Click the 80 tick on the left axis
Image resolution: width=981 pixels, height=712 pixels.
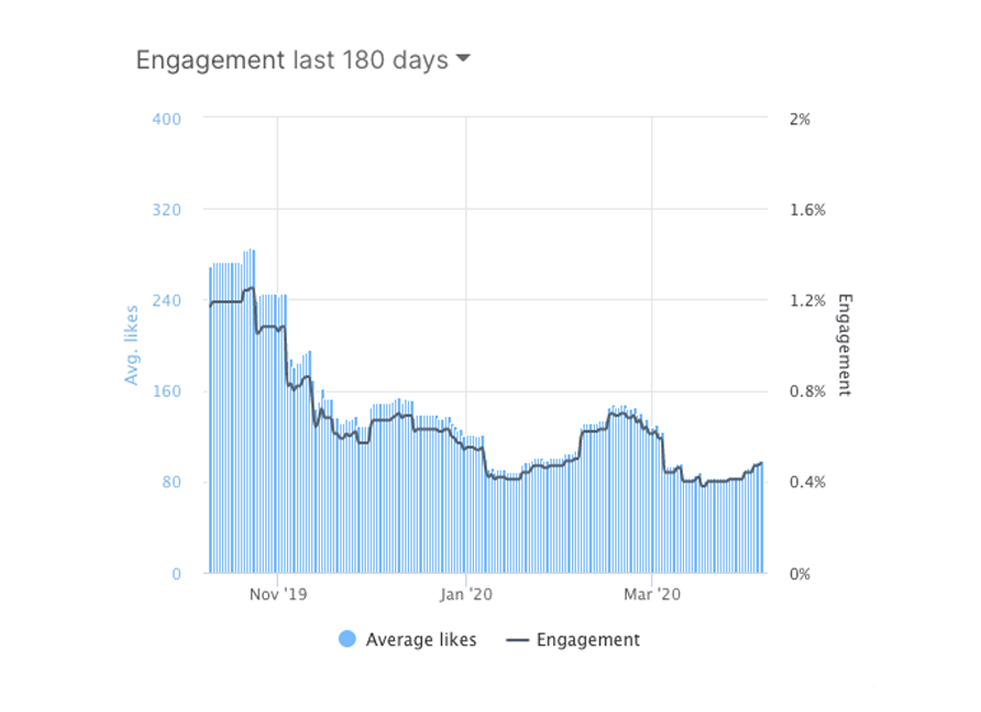170,482
